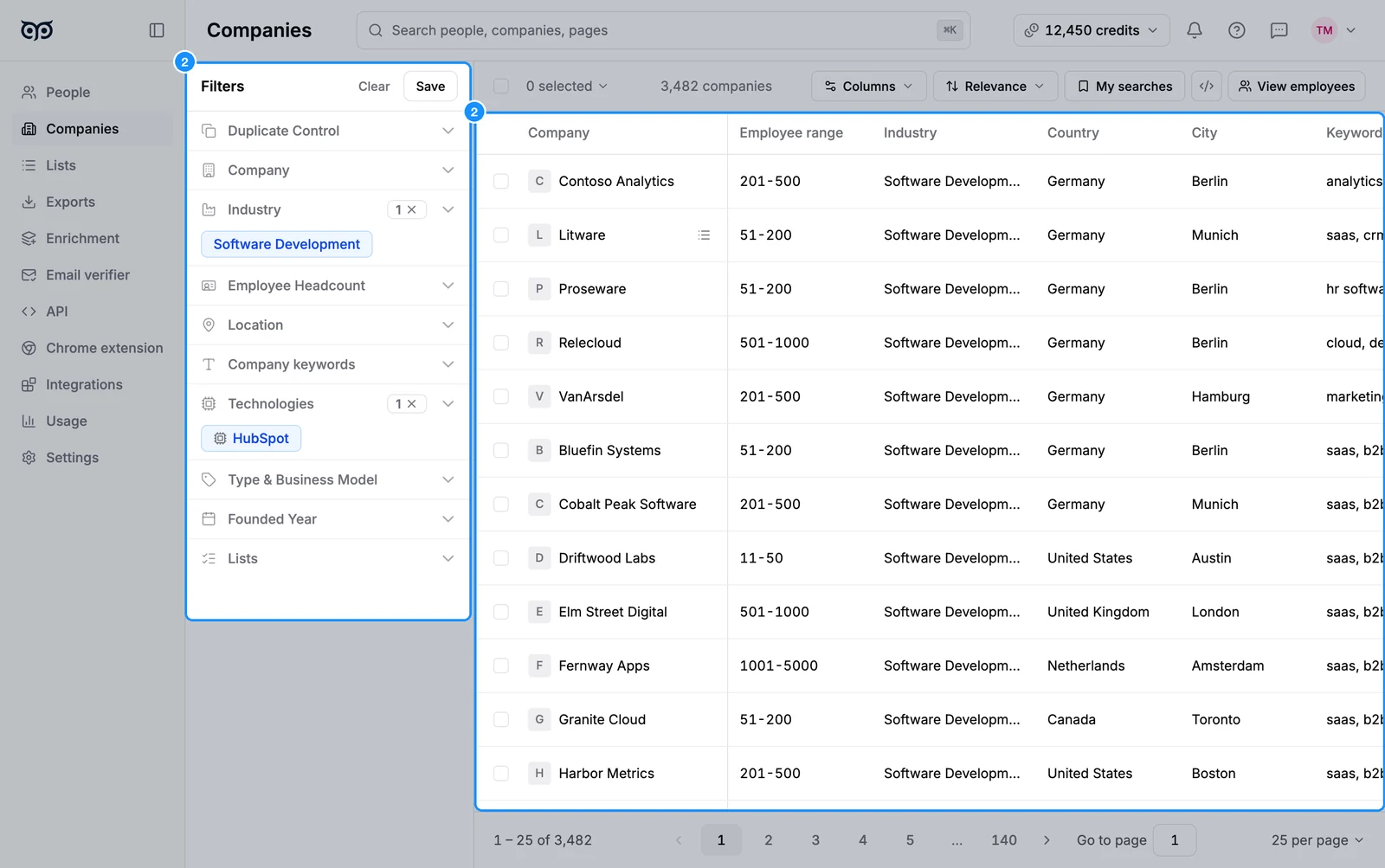
Task: Click the Software Development filter chip
Action: [x=287, y=245]
